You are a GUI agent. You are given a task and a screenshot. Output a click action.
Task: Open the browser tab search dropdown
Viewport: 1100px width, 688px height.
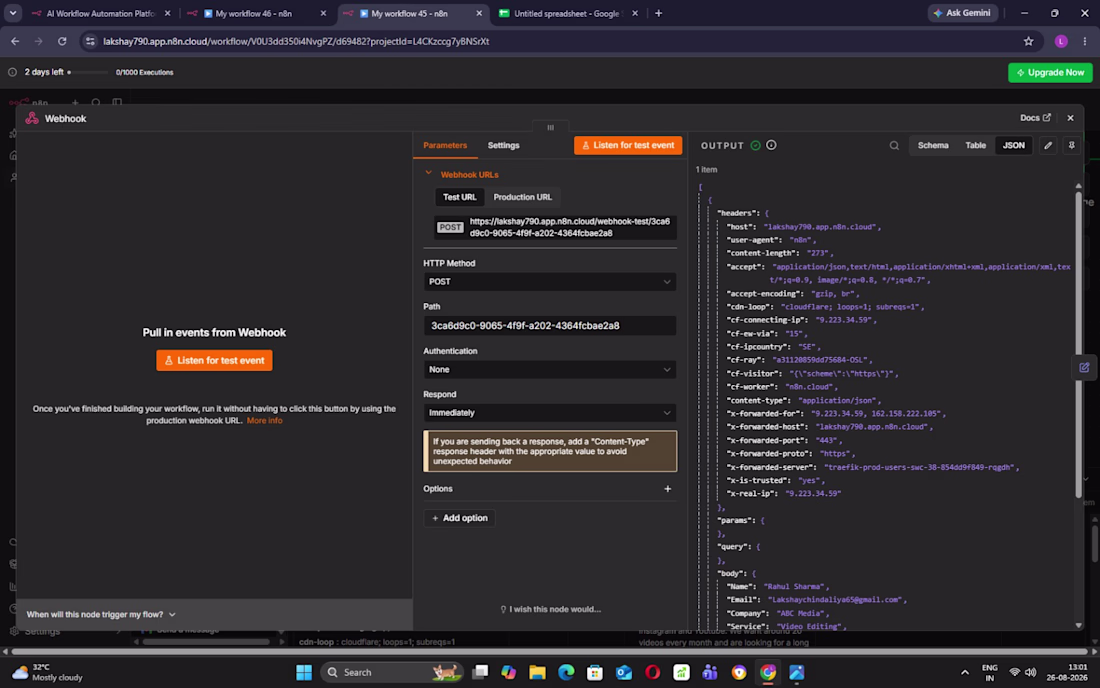[13, 13]
